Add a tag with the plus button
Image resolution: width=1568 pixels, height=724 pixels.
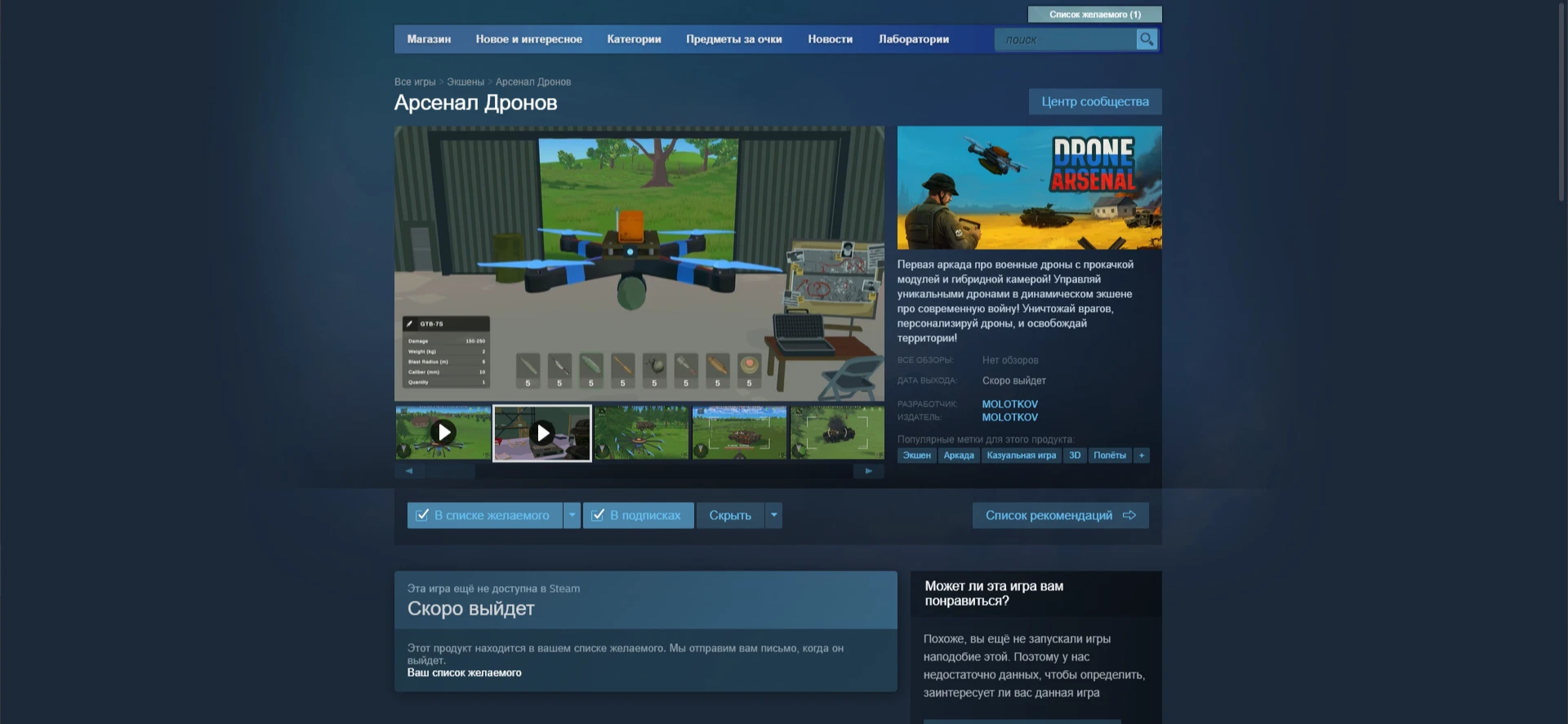(x=1142, y=455)
